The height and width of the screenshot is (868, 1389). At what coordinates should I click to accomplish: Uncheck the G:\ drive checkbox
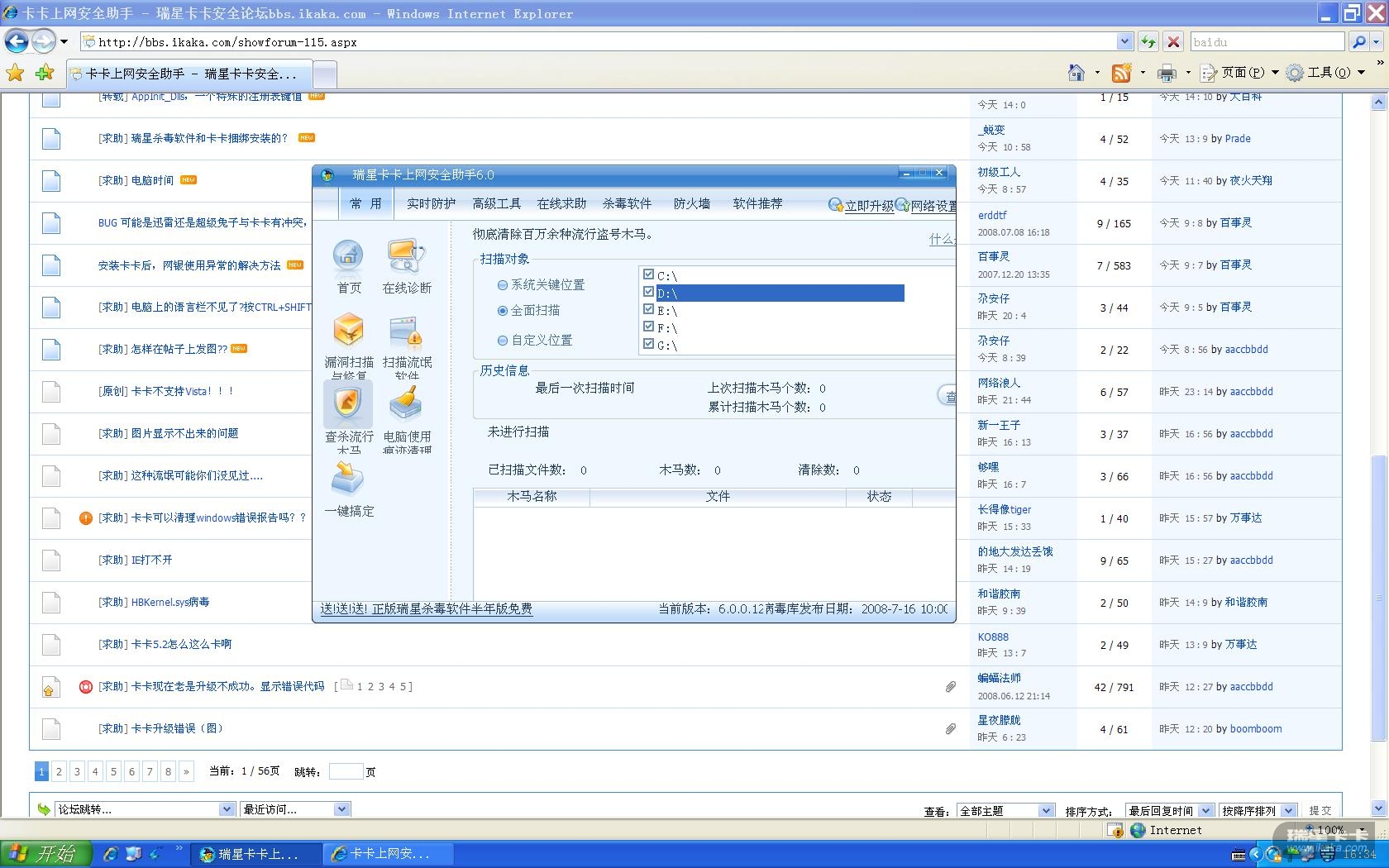pyautogui.click(x=648, y=344)
